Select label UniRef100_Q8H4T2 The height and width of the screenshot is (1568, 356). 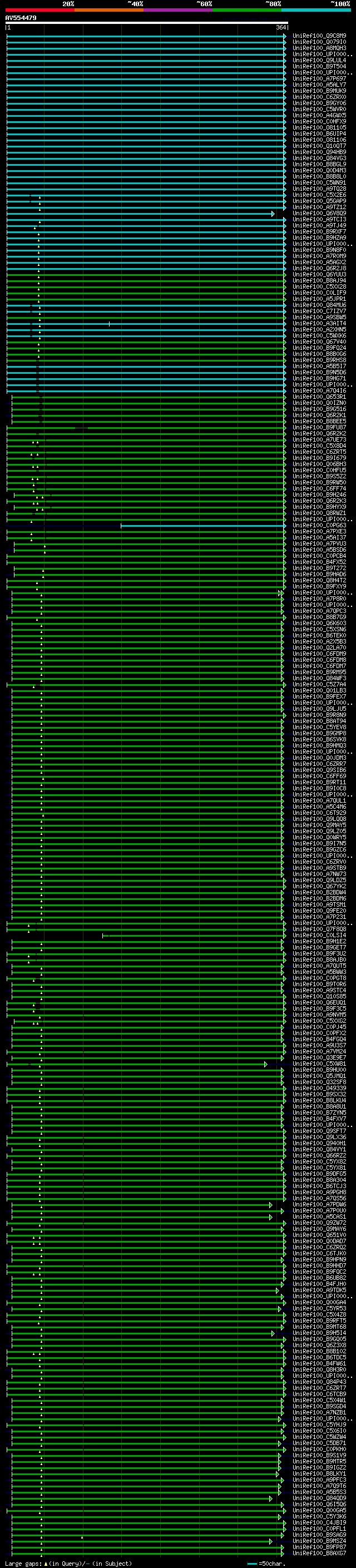pyautogui.click(x=319, y=580)
